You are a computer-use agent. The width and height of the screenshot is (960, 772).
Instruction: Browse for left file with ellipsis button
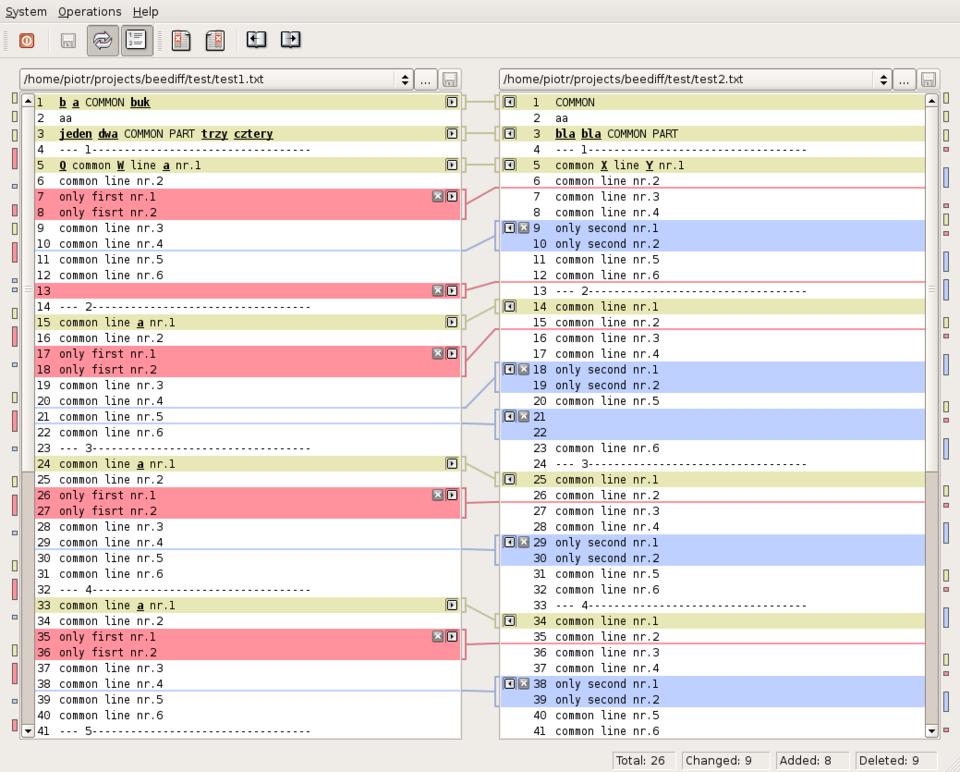(425, 79)
